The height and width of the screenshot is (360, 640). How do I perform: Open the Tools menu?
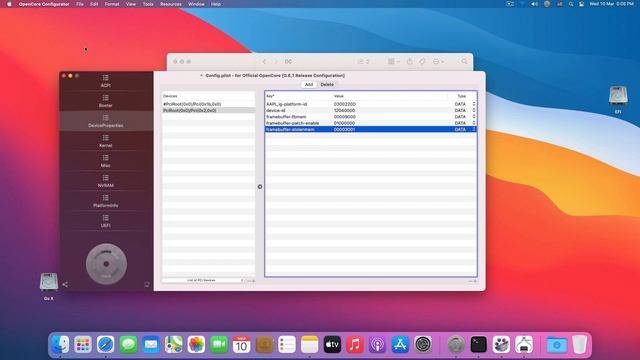tap(148, 4)
